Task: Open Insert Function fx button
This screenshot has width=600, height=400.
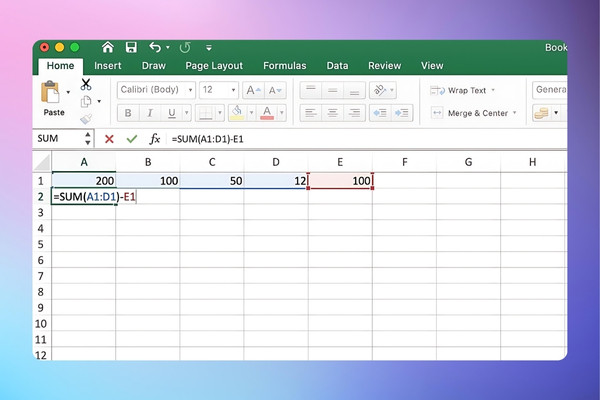Action: [155, 139]
